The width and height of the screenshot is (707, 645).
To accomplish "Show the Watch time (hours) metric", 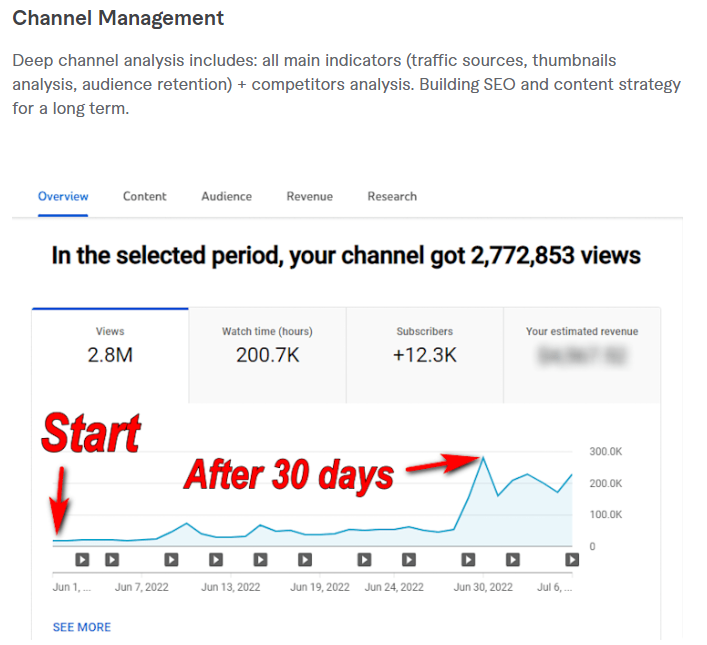I will pos(267,345).
